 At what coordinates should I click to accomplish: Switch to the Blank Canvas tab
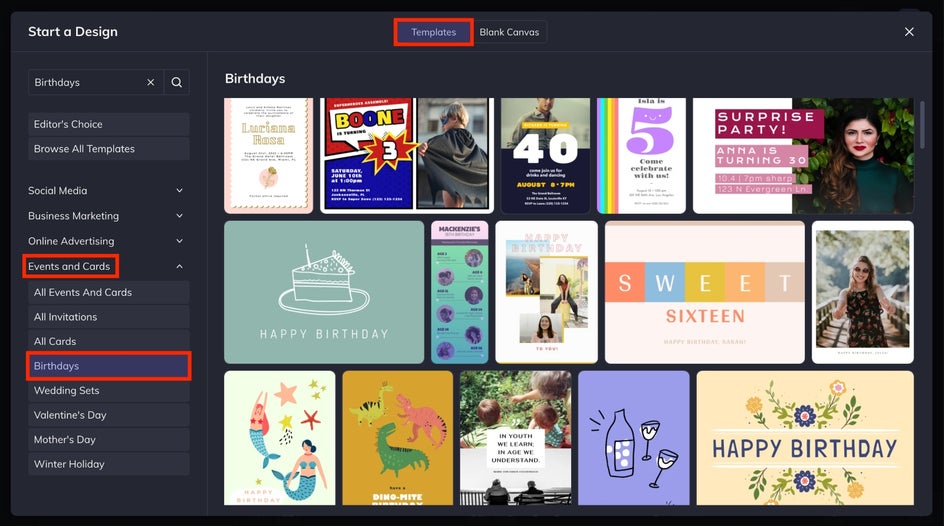[x=509, y=32]
